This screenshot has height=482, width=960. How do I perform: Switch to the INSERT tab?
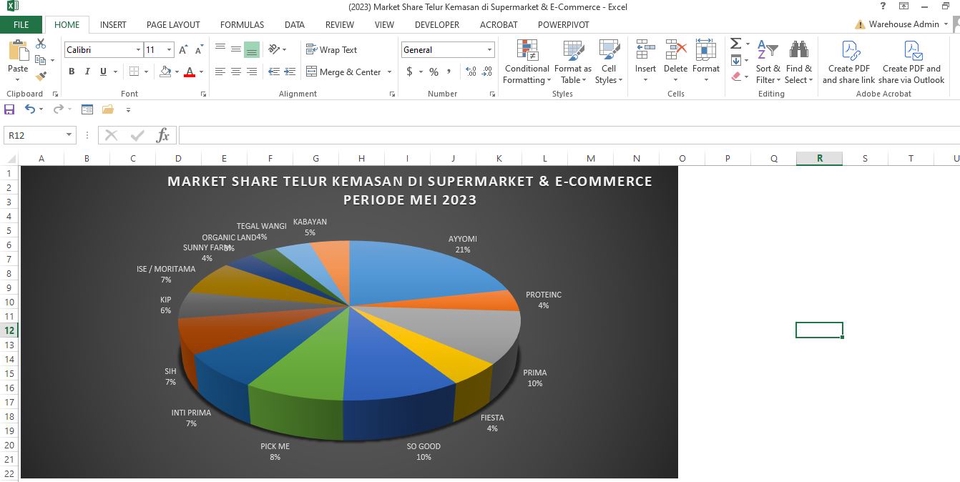(113, 24)
